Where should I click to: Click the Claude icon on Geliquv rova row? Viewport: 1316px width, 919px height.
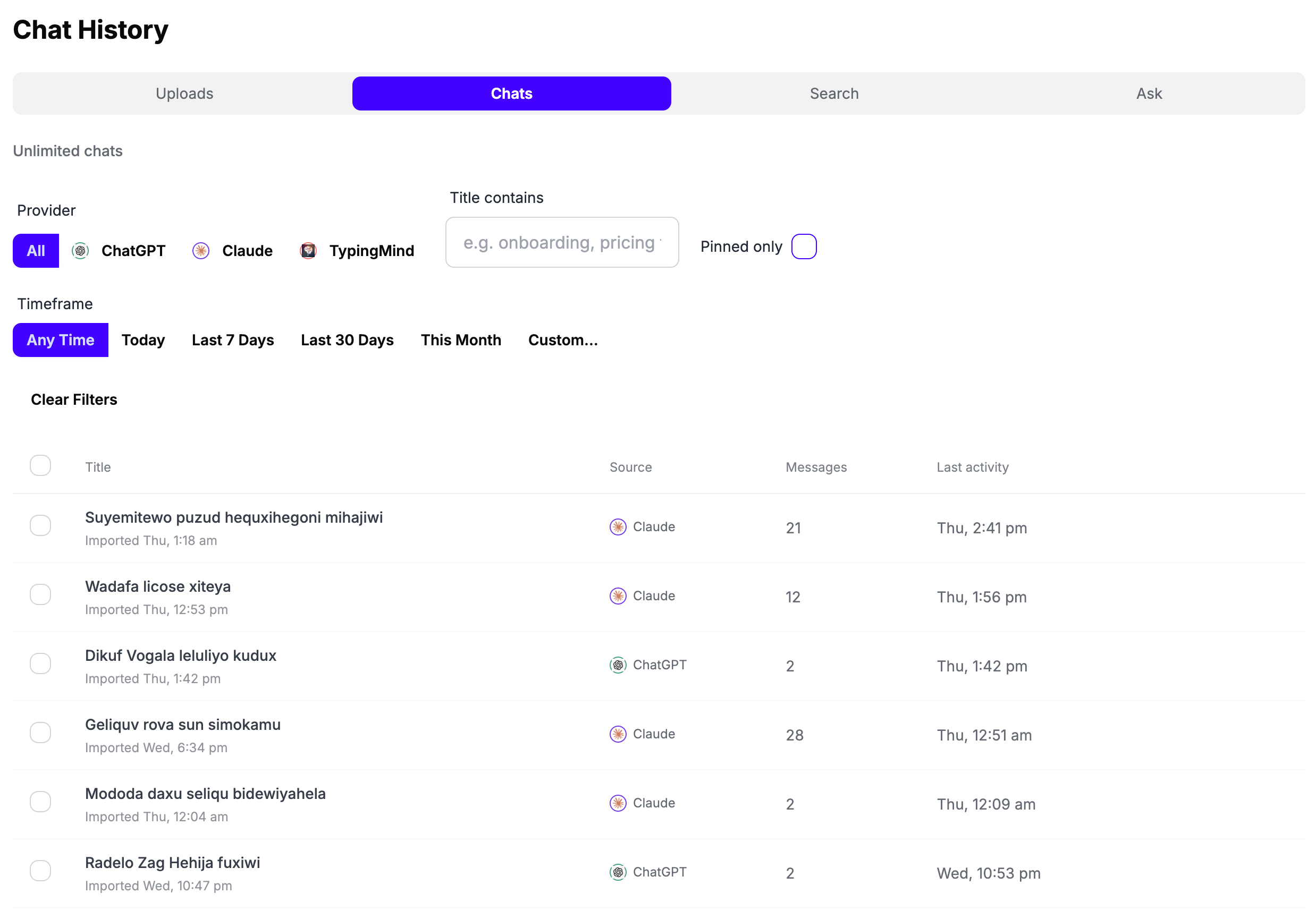coord(617,734)
